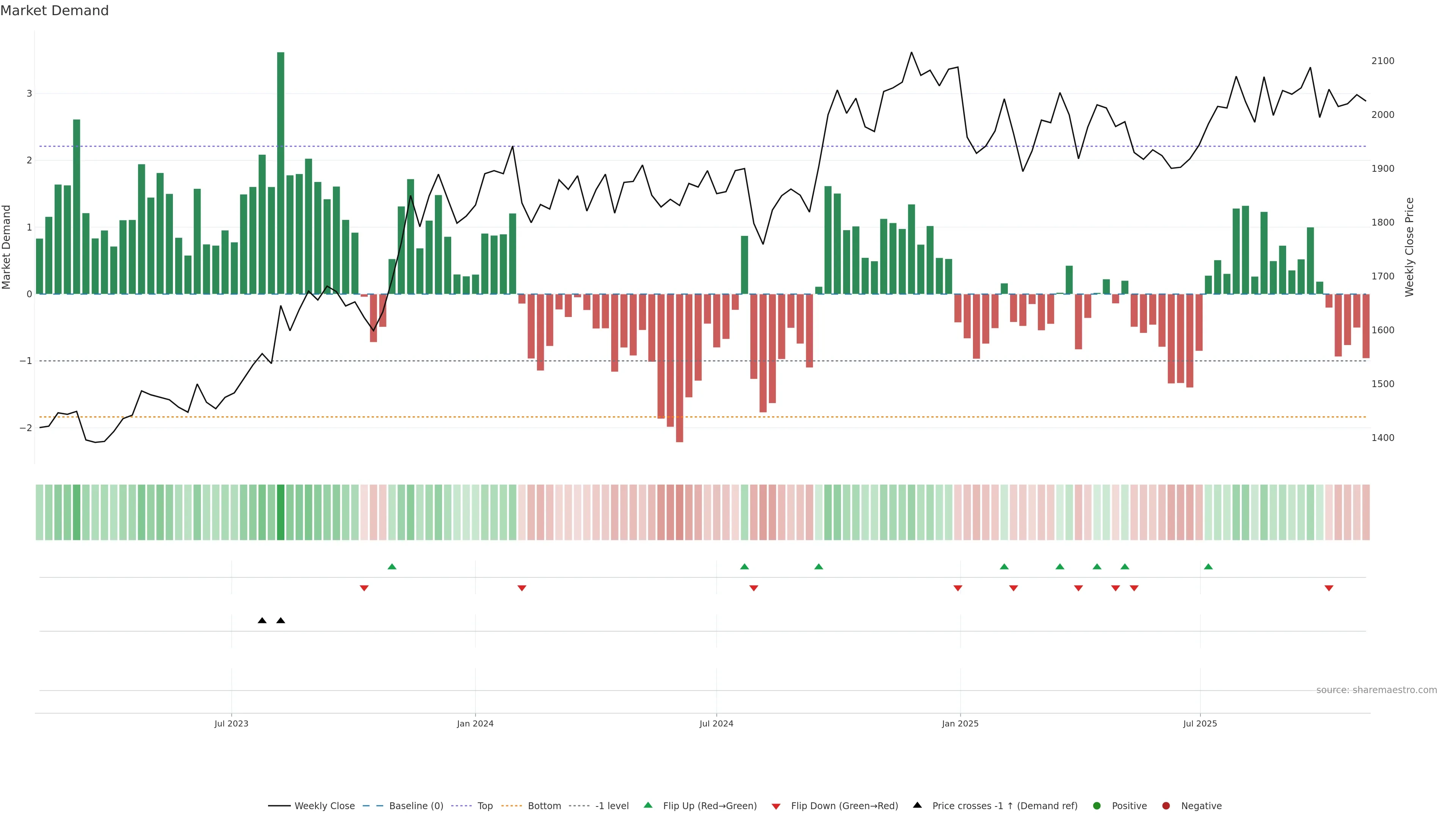Select the rightmost red Flip Down marker

(1329, 588)
